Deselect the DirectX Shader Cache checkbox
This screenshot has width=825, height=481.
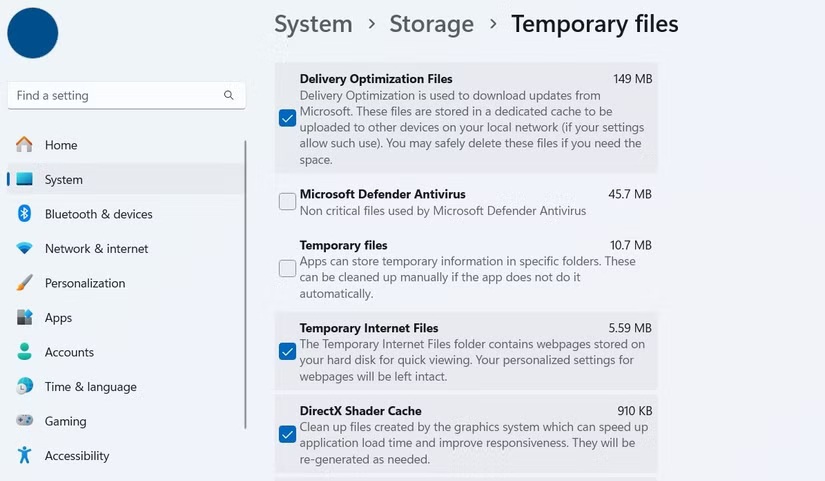[287, 434]
